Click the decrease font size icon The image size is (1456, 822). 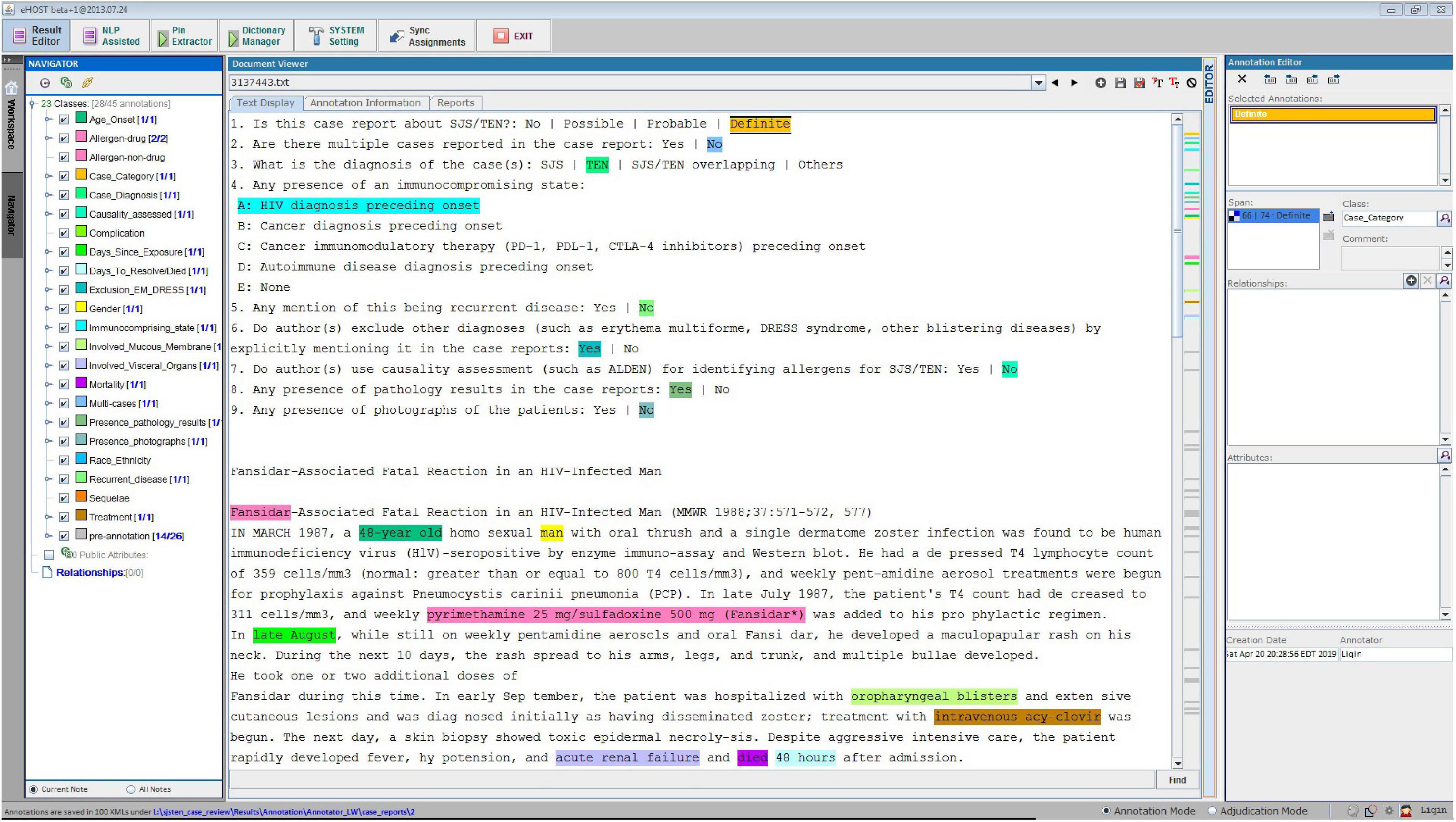pos(1174,83)
